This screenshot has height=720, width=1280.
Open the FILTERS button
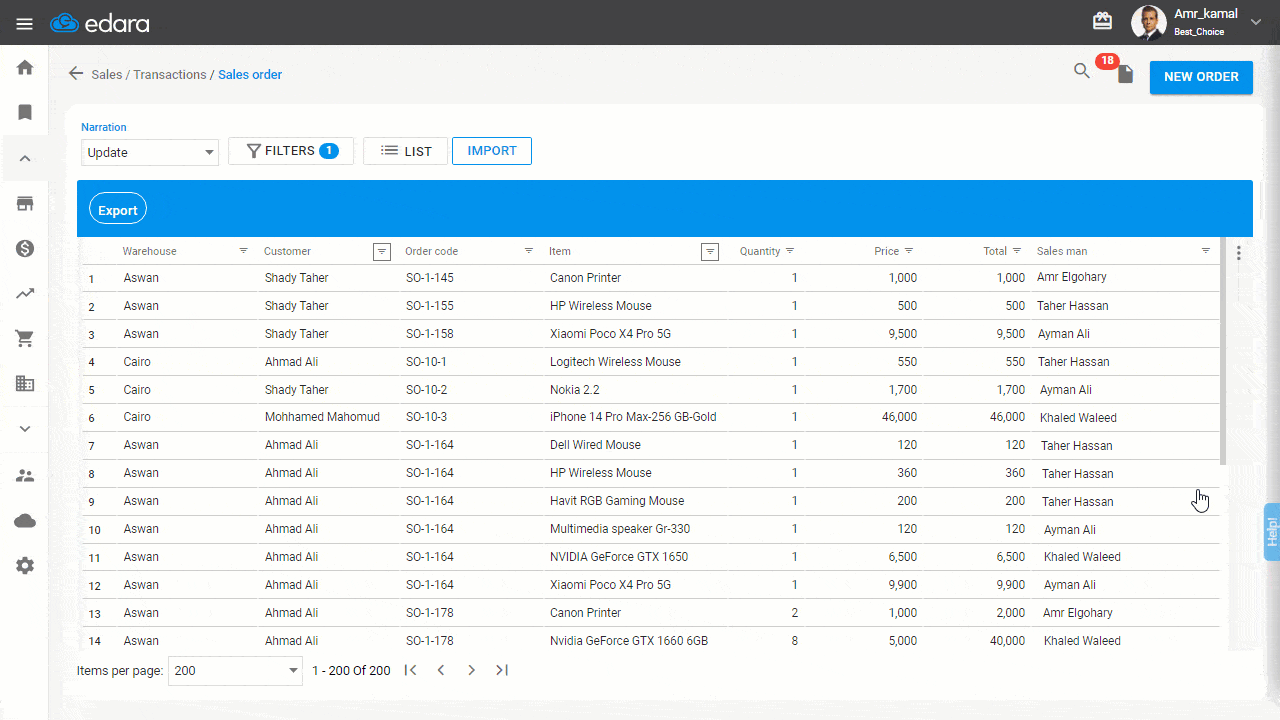(x=291, y=151)
